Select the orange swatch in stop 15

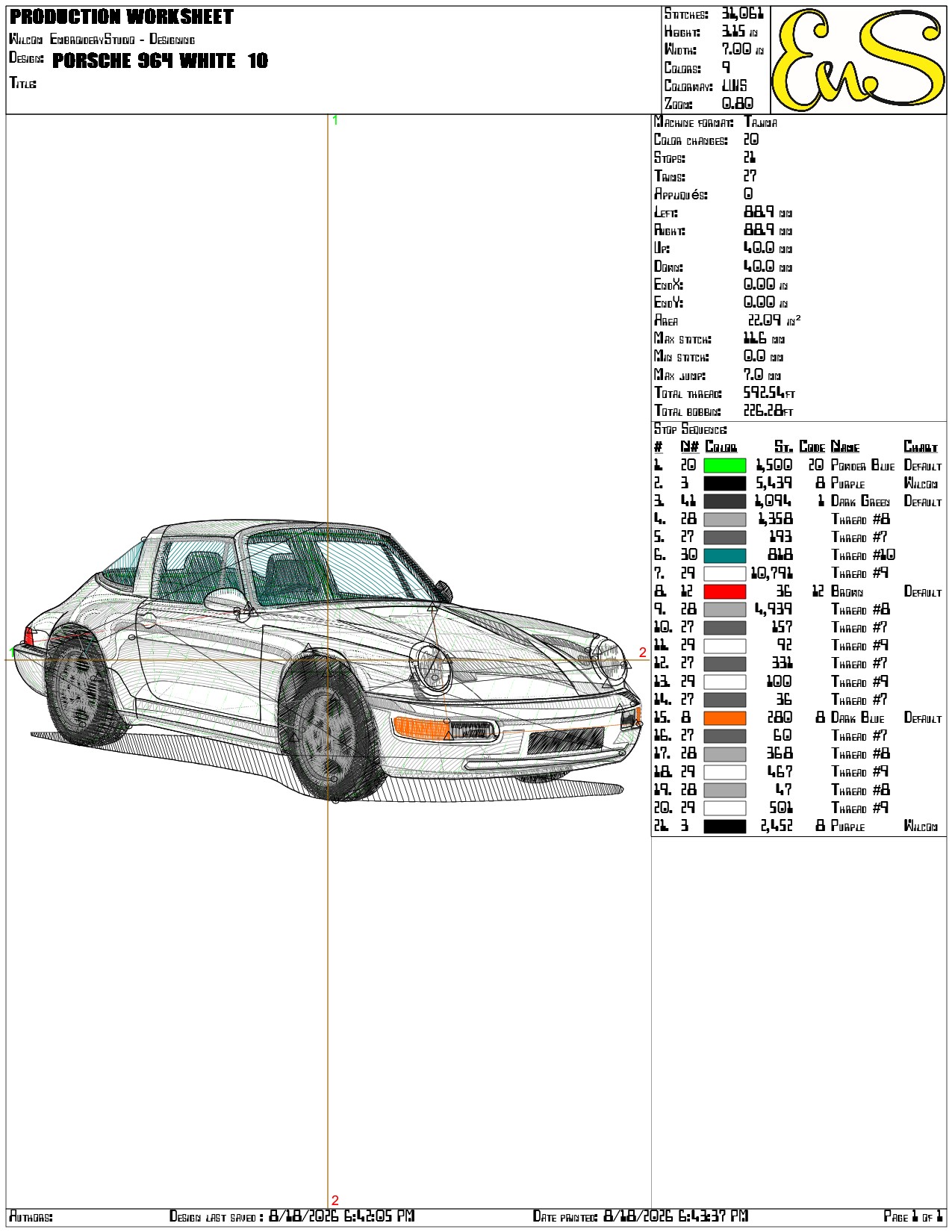pyautogui.click(x=724, y=718)
